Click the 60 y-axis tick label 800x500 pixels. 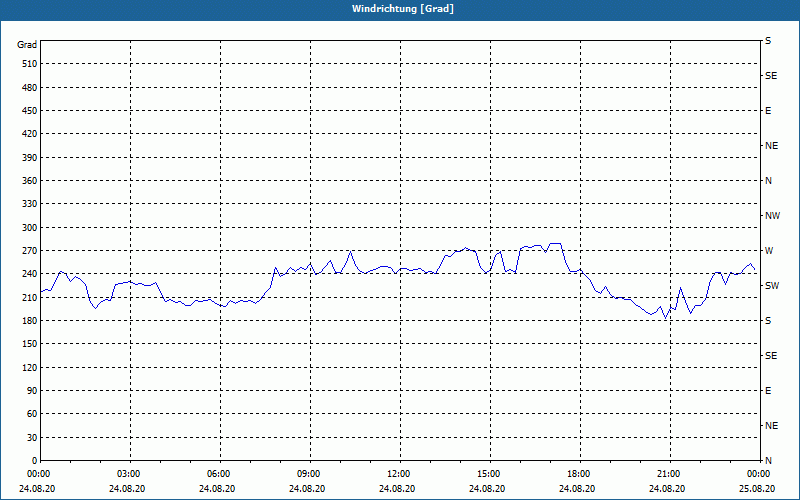tap(32, 414)
